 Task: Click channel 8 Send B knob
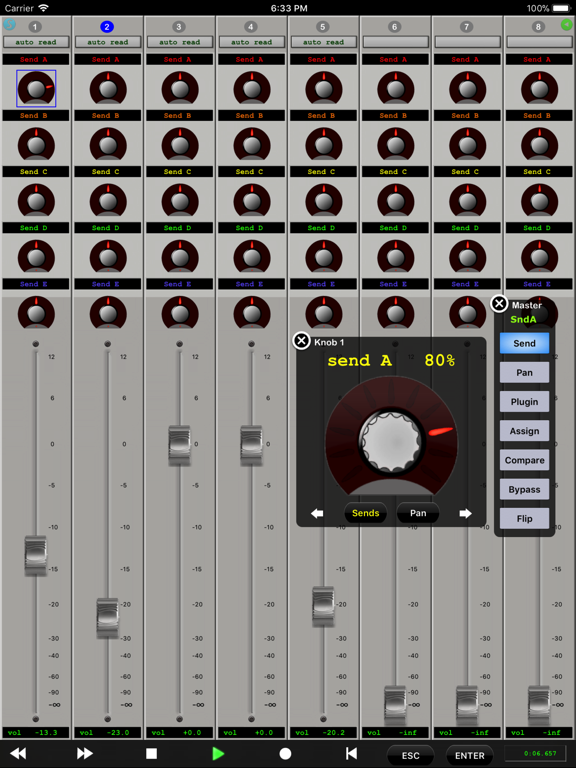[x=539, y=145]
